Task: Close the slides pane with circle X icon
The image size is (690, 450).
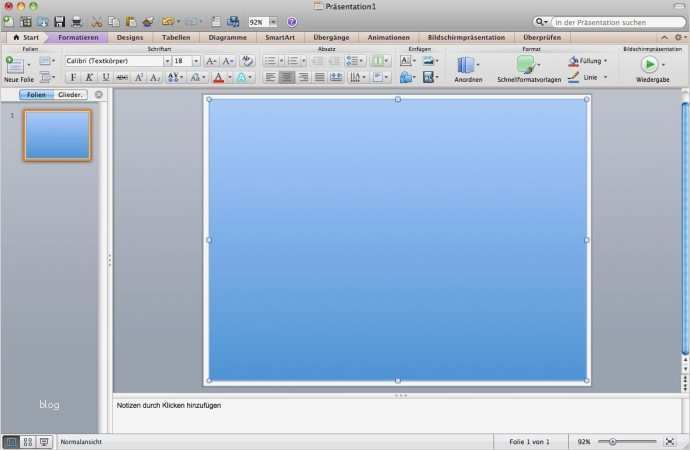Action: pyautogui.click(x=99, y=94)
